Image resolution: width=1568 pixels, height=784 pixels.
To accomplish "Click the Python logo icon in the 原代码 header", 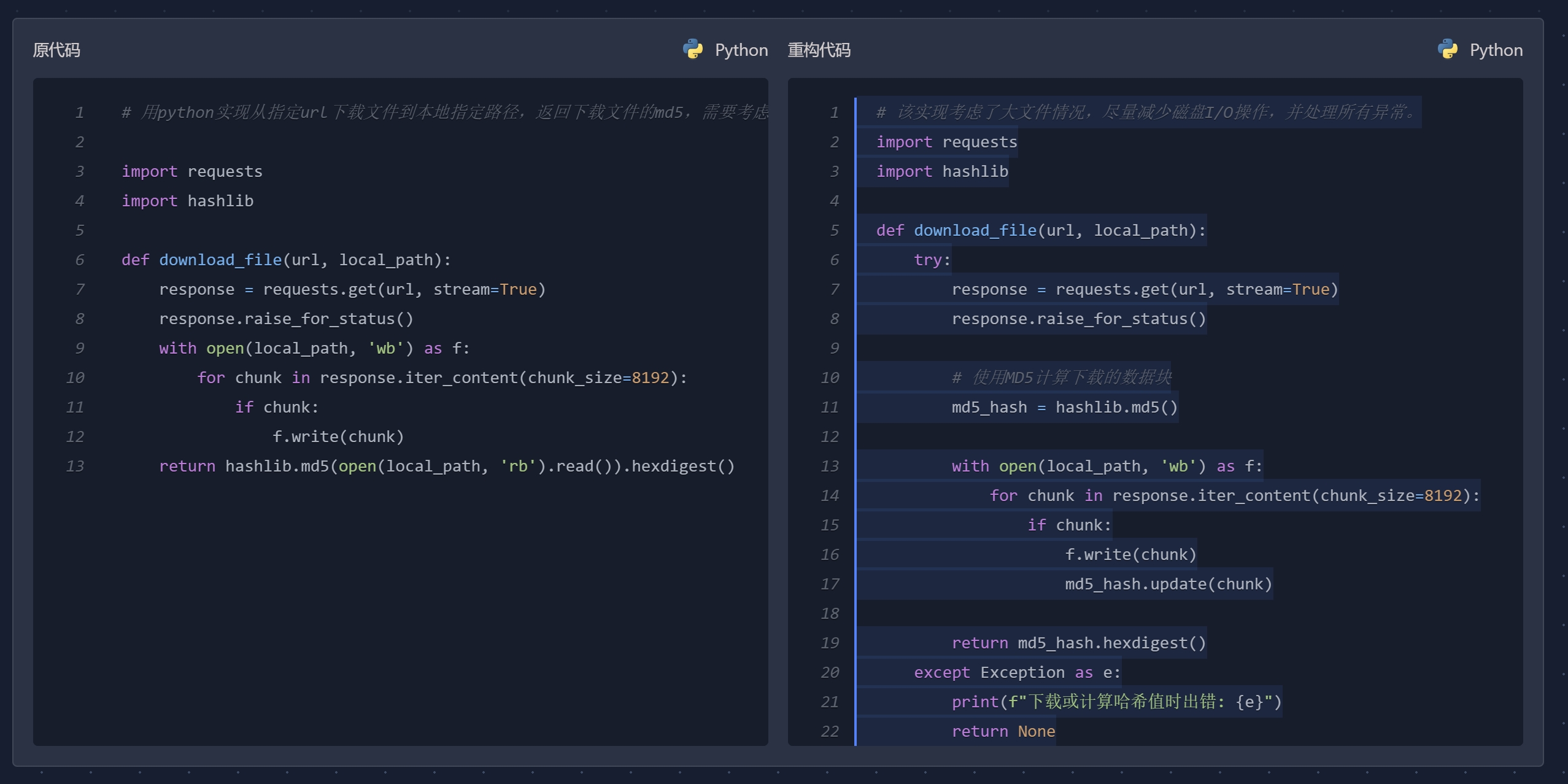I will point(693,49).
